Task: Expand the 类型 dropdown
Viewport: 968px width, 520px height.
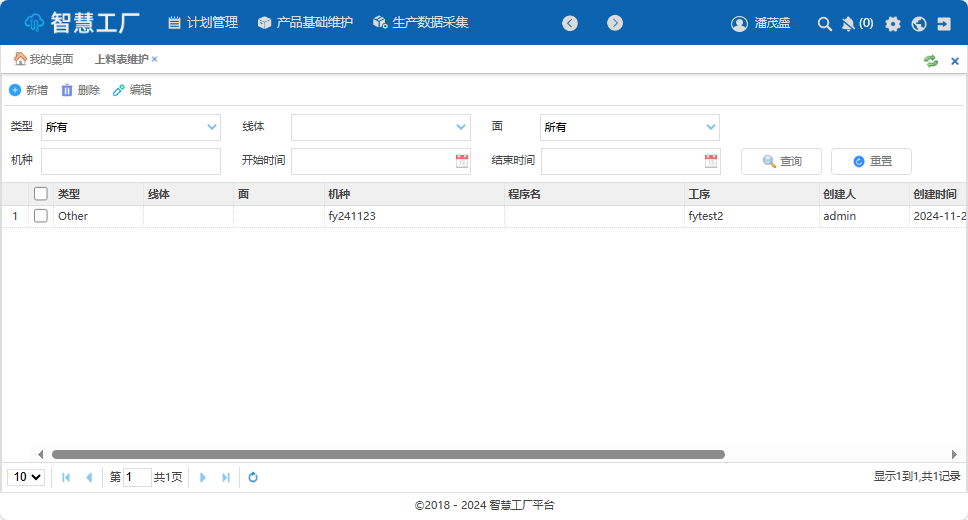Action: [211, 127]
